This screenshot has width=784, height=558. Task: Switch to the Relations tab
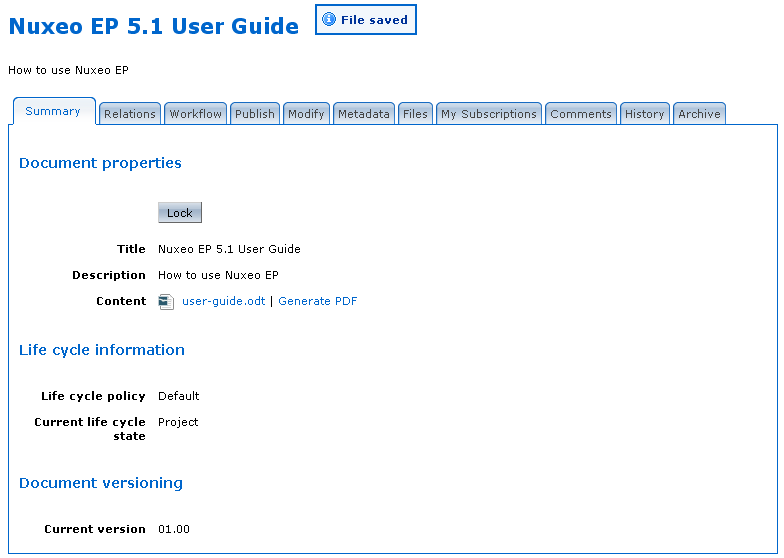tap(130, 114)
